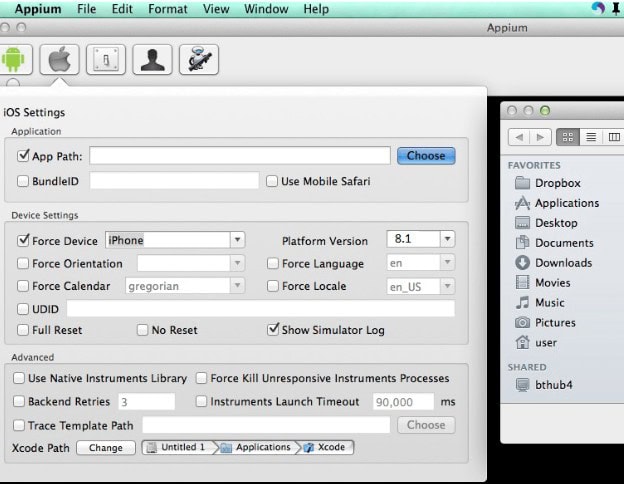This screenshot has height=484, width=624.
Task: Go forward in Finder window
Action: (x=540, y=137)
